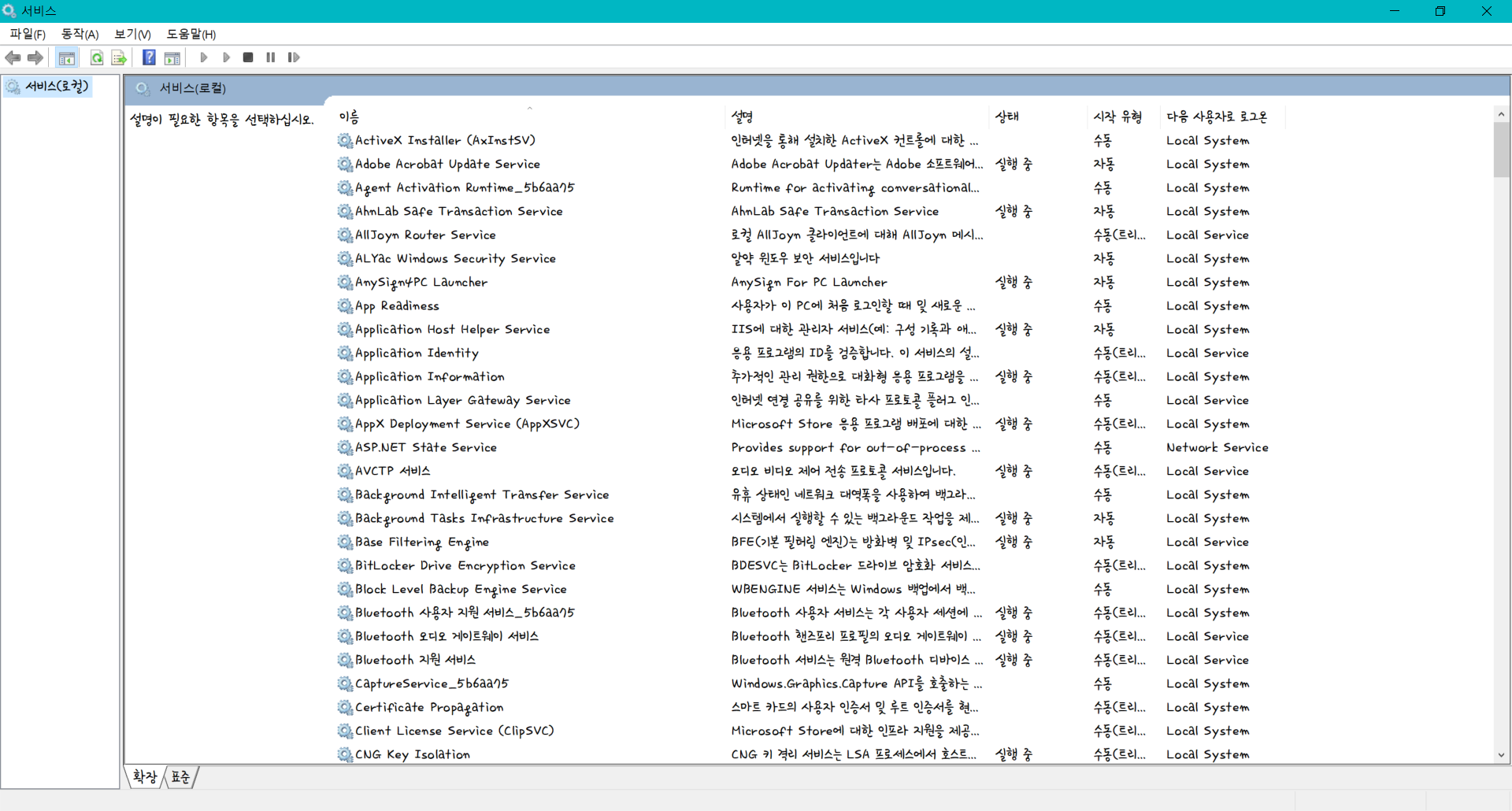The image size is (1512, 811).
Task: Select AppX Deployment Service (AppXSVC)
Action: [x=467, y=424]
